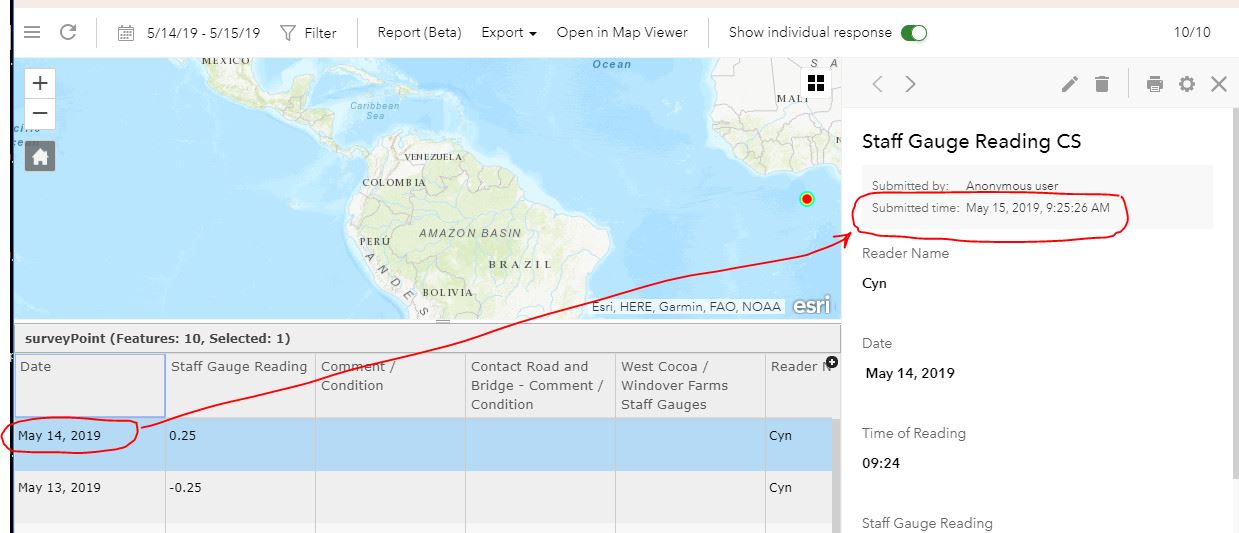Image resolution: width=1239 pixels, height=533 pixels.
Task: Click the red survey point on map
Action: (808, 199)
